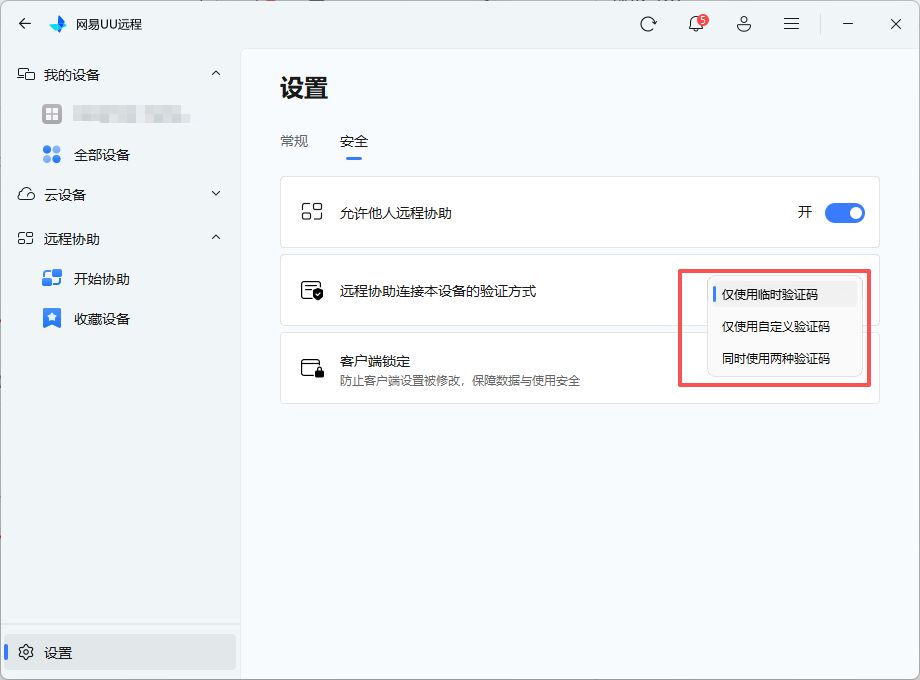
Task: Open the user account profile icon
Action: [x=743, y=24]
